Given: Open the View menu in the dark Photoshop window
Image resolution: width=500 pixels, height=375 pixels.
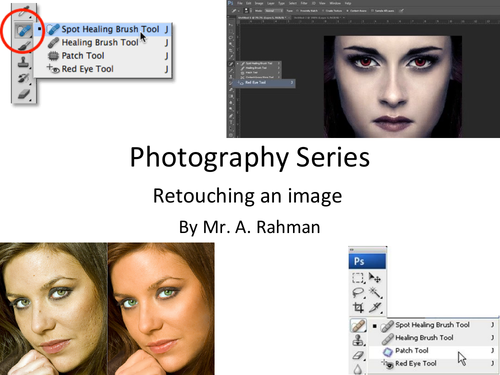Looking at the screenshot, I should pyautogui.click(x=322, y=3).
